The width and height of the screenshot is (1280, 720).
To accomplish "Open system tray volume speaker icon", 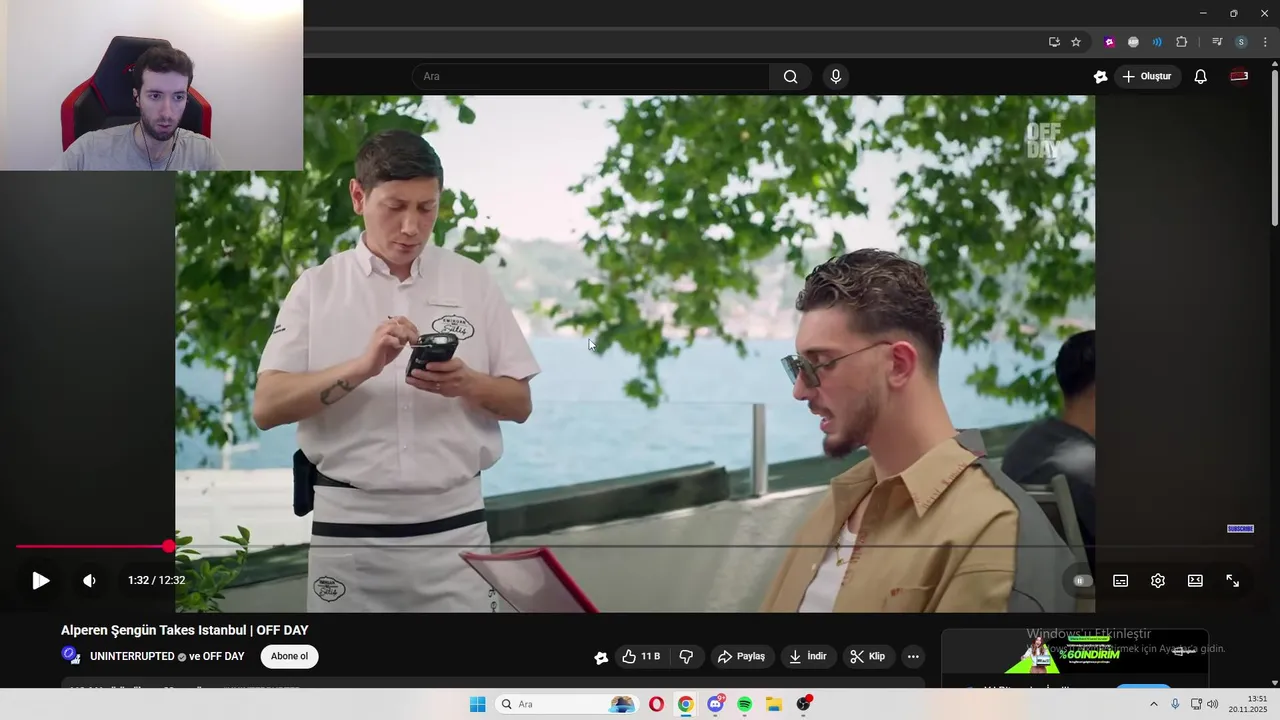I will pos(1213,704).
